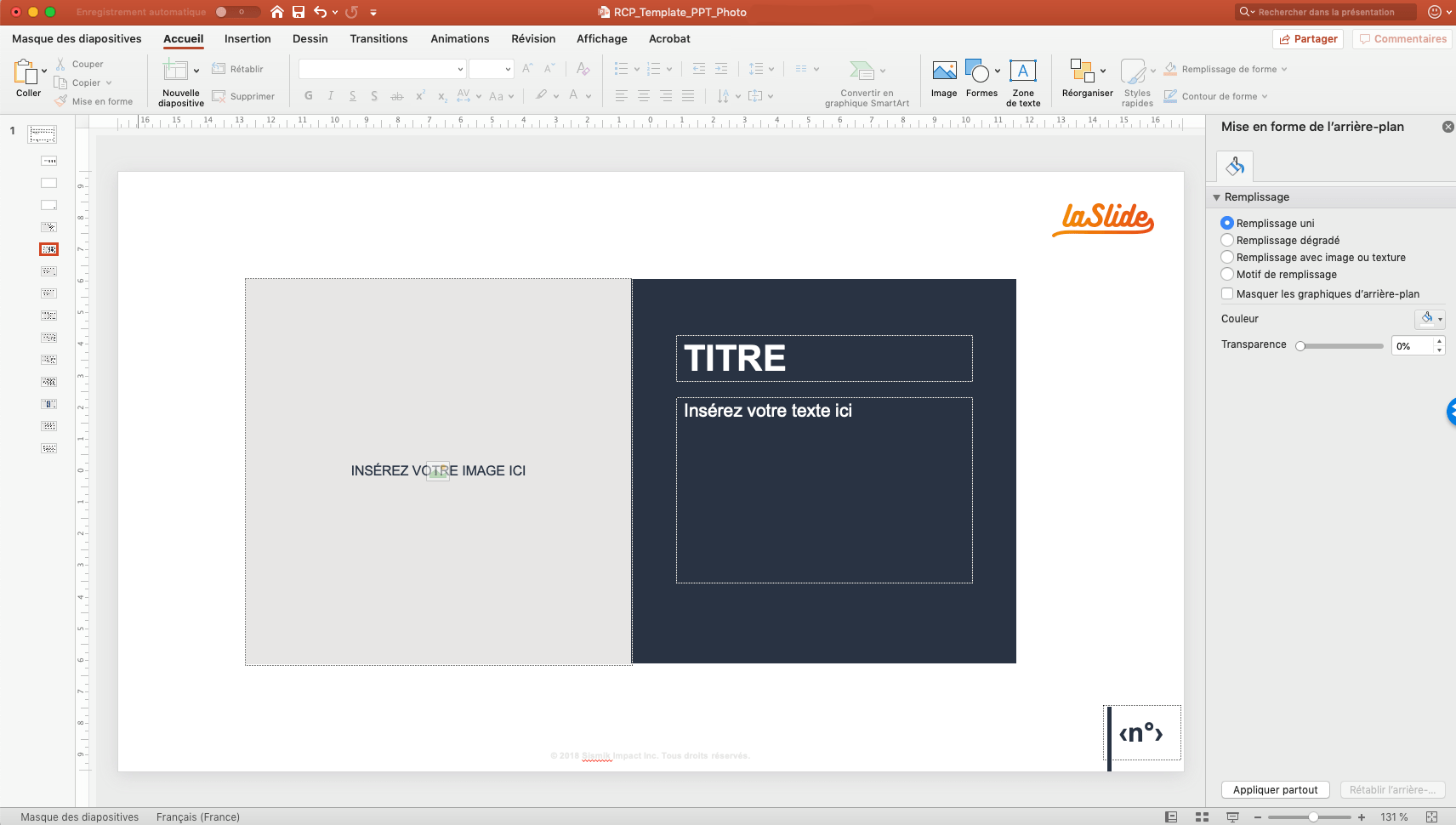Check Masquer les graphiques d'arrière-plan
The height and width of the screenshot is (825, 1456).
1227,293
